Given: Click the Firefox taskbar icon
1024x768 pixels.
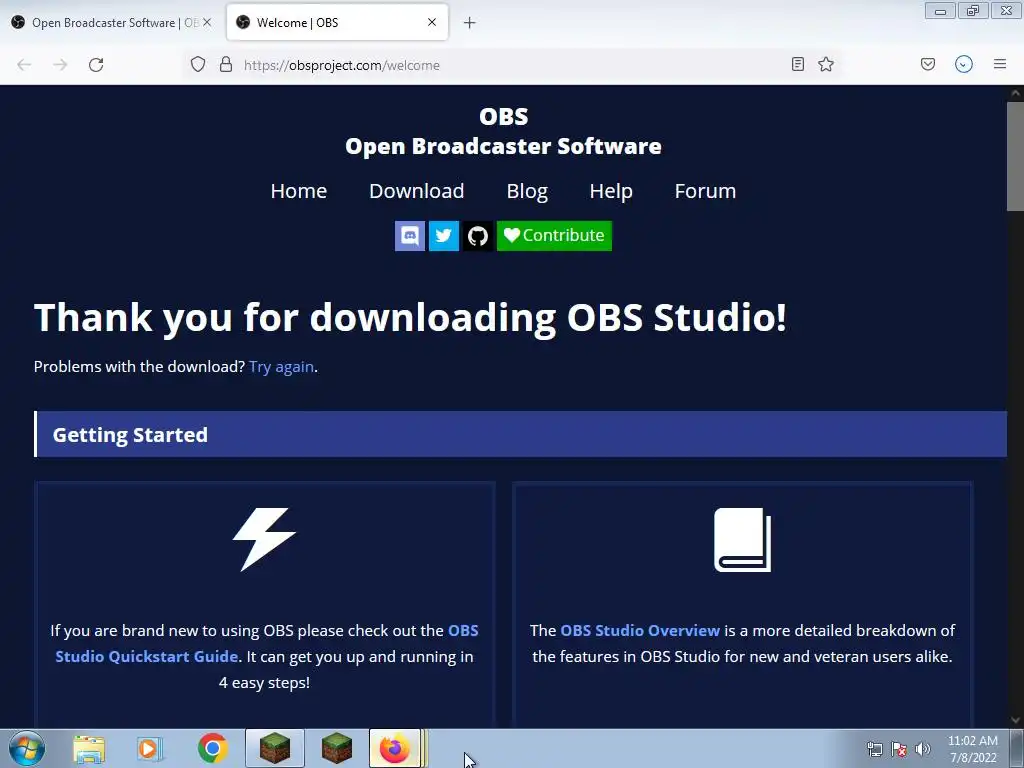Looking at the screenshot, I should [395, 748].
